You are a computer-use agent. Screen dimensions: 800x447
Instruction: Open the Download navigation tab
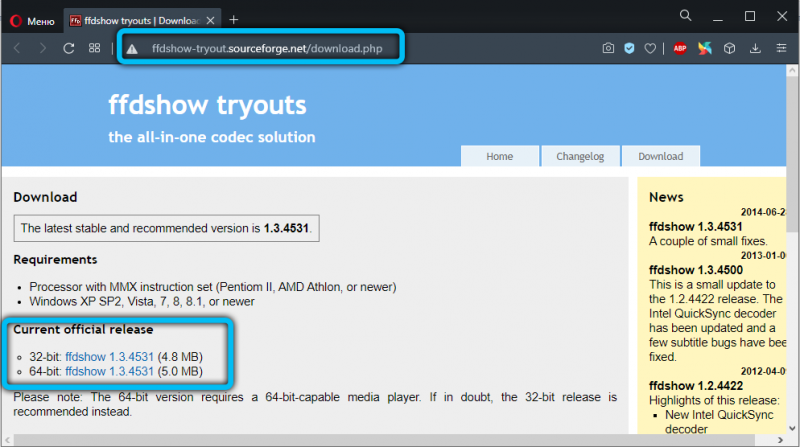(x=660, y=156)
